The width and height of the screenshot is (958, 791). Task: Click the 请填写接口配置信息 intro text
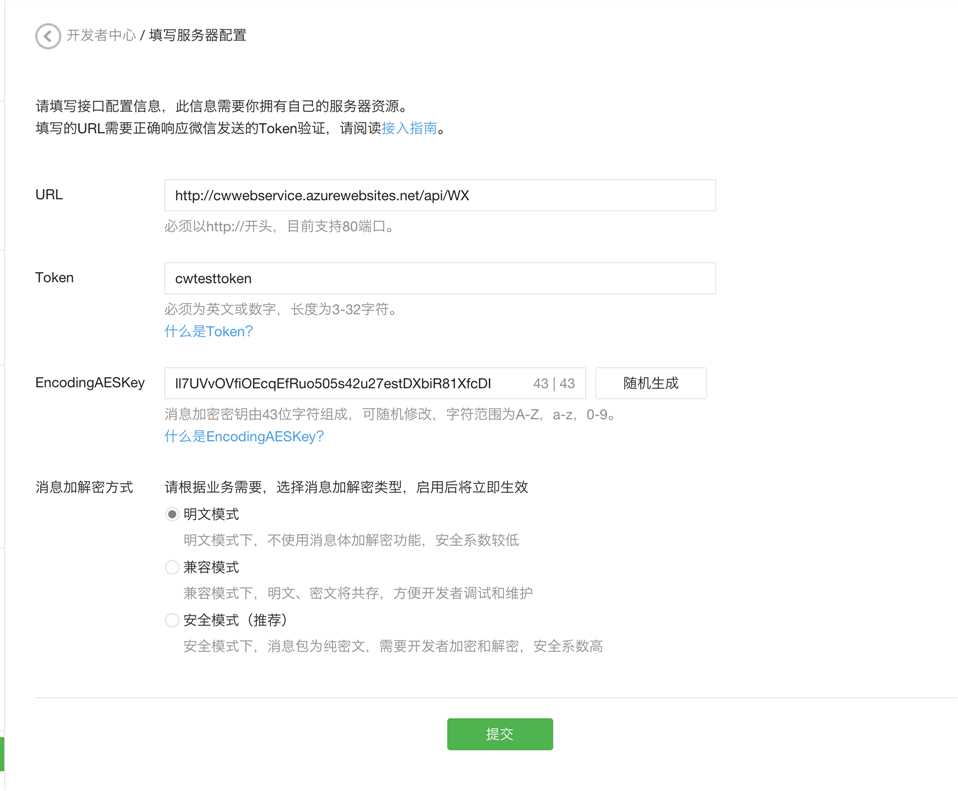click(x=221, y=106)
